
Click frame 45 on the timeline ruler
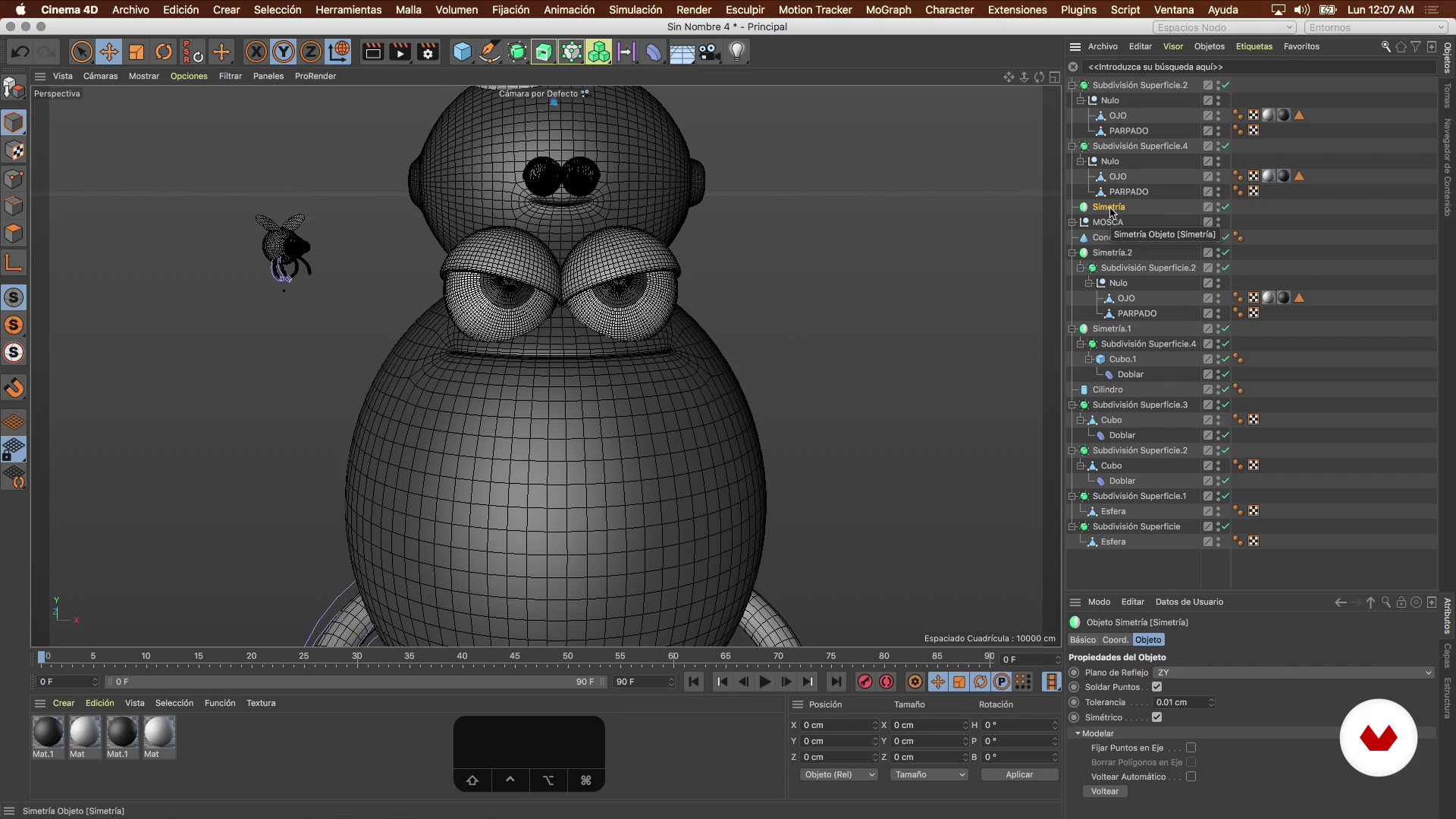[515, 656]
